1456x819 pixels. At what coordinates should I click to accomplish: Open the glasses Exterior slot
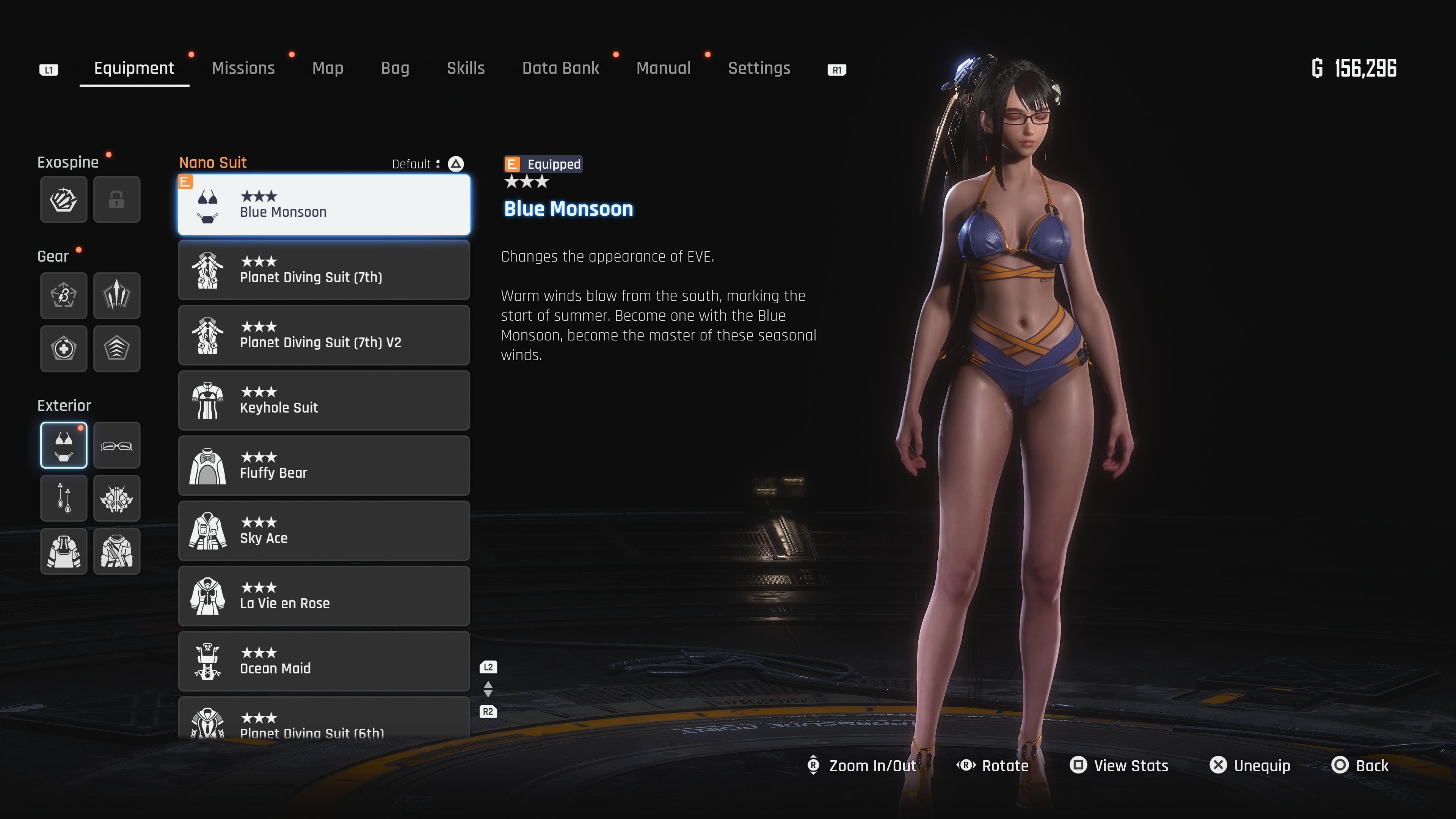[116, 446]
